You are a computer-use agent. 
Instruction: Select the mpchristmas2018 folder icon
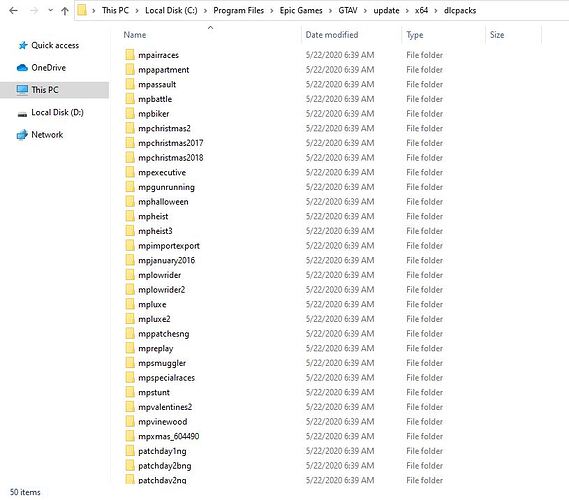130,157
